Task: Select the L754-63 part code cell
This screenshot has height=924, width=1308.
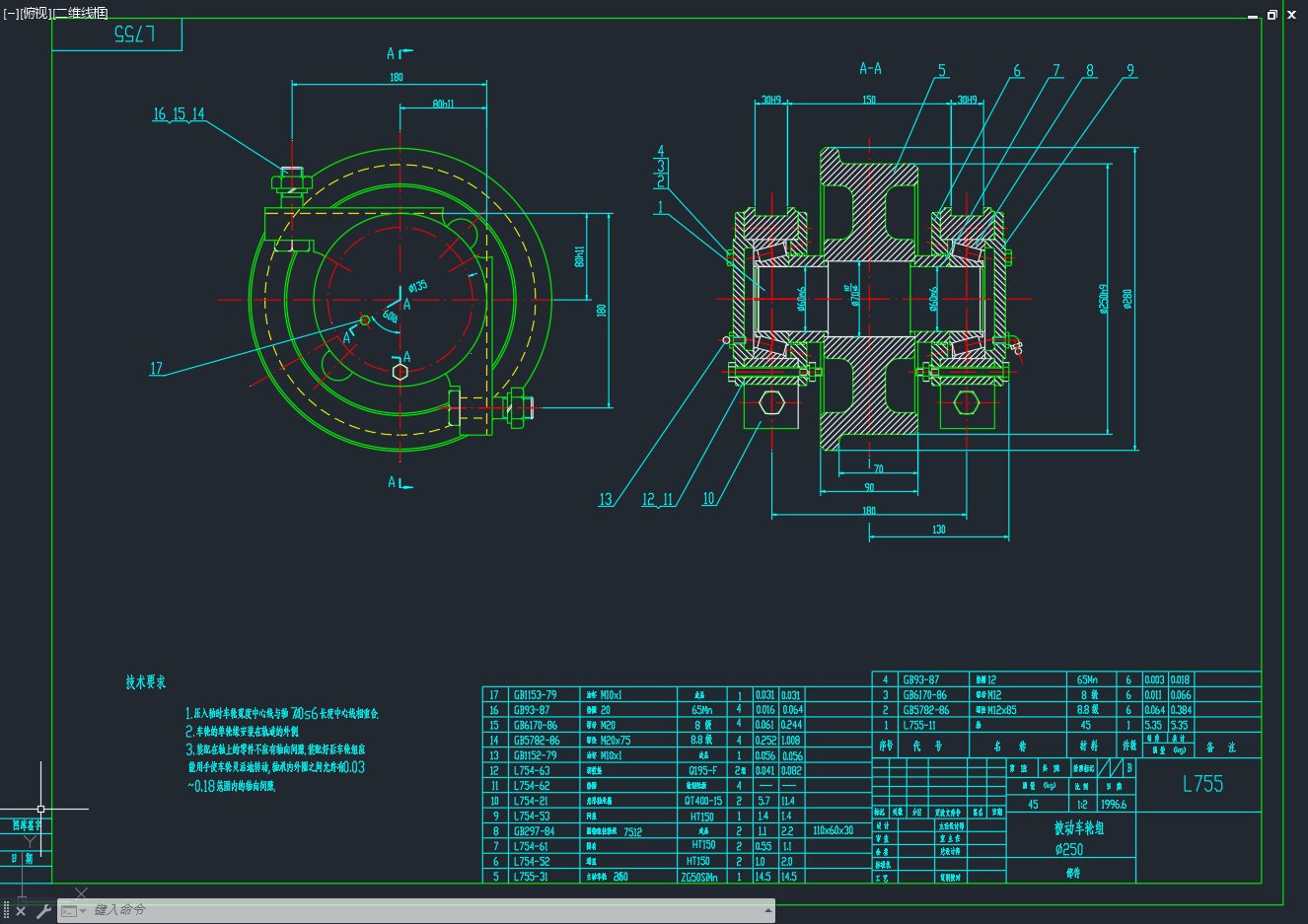Action: coord(532,771)
